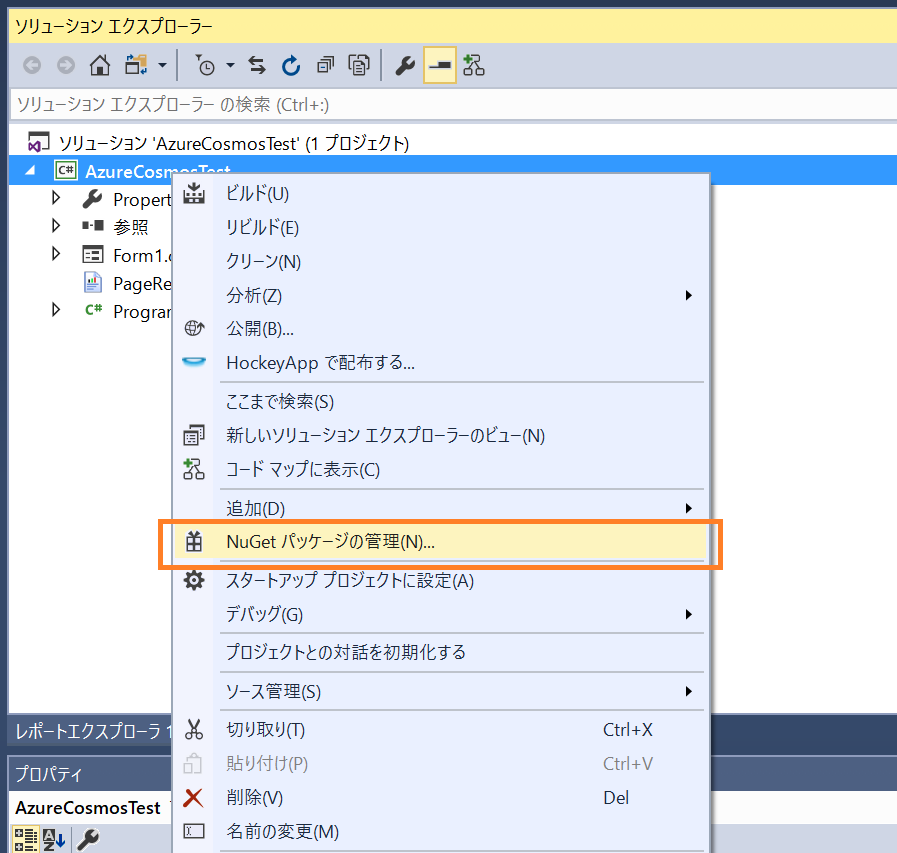897x853 pixels.
Task: Choose スタートアップ プロジェクトに設定(A)
Action: click(441, 581)
